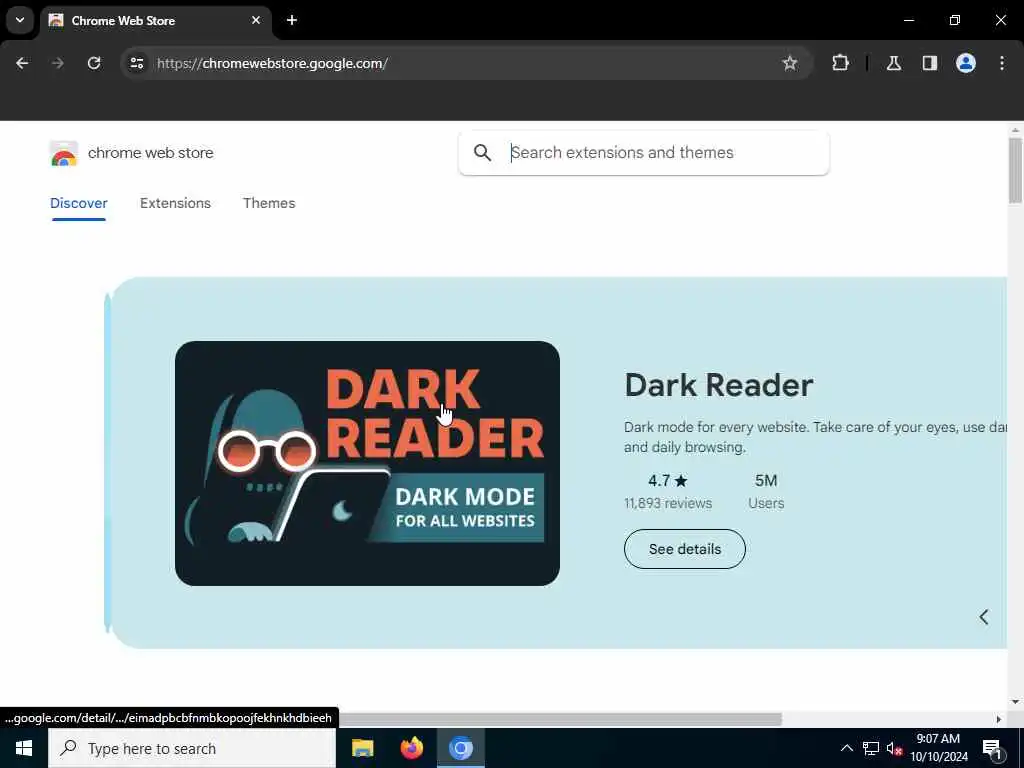Select the Discover tab

tap(78, 203)
